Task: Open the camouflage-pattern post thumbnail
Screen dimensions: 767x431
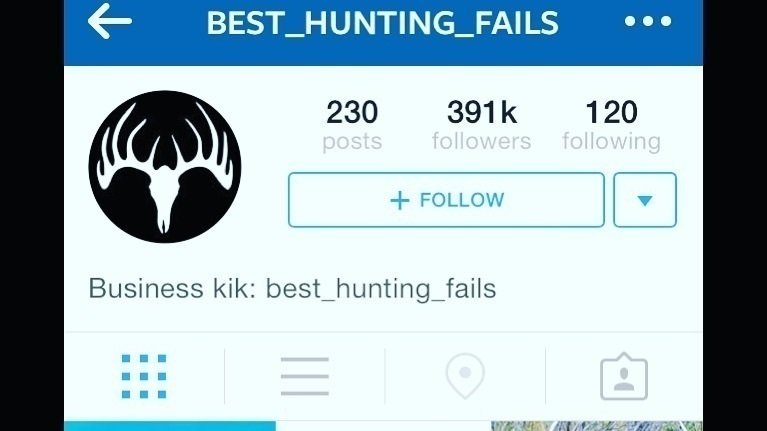Action: [597, 426]
